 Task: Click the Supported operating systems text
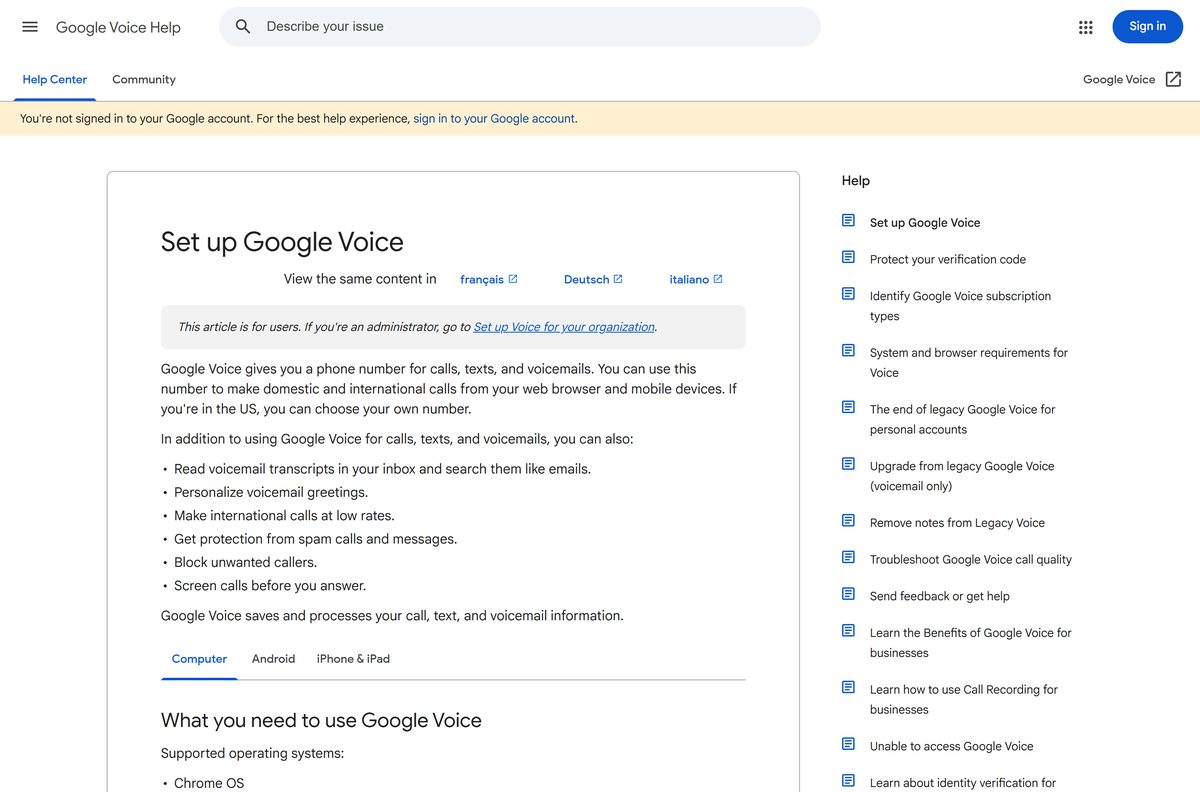point(252,753)
